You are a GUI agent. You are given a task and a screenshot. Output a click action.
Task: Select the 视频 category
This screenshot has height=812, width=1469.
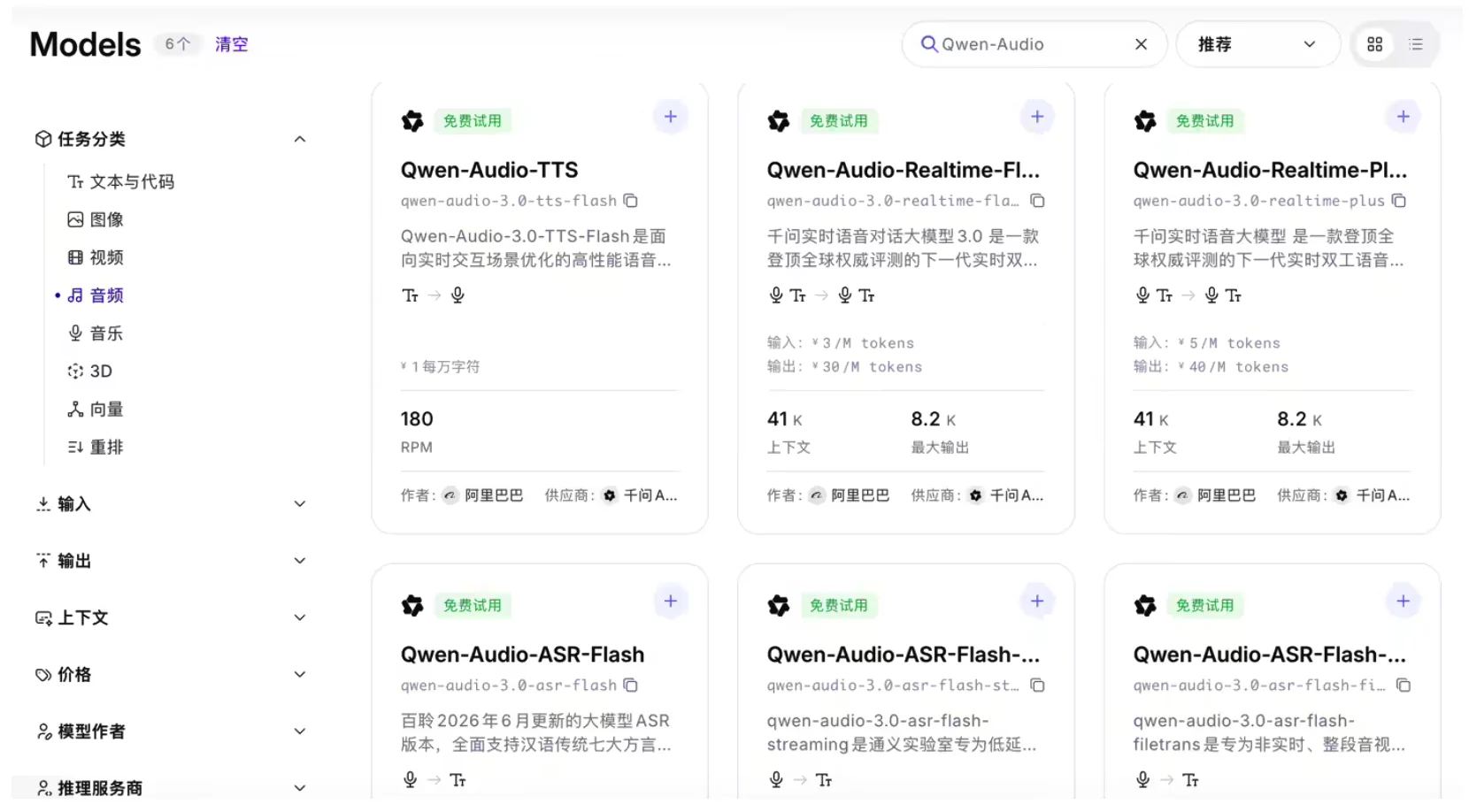tap(96, 257)
